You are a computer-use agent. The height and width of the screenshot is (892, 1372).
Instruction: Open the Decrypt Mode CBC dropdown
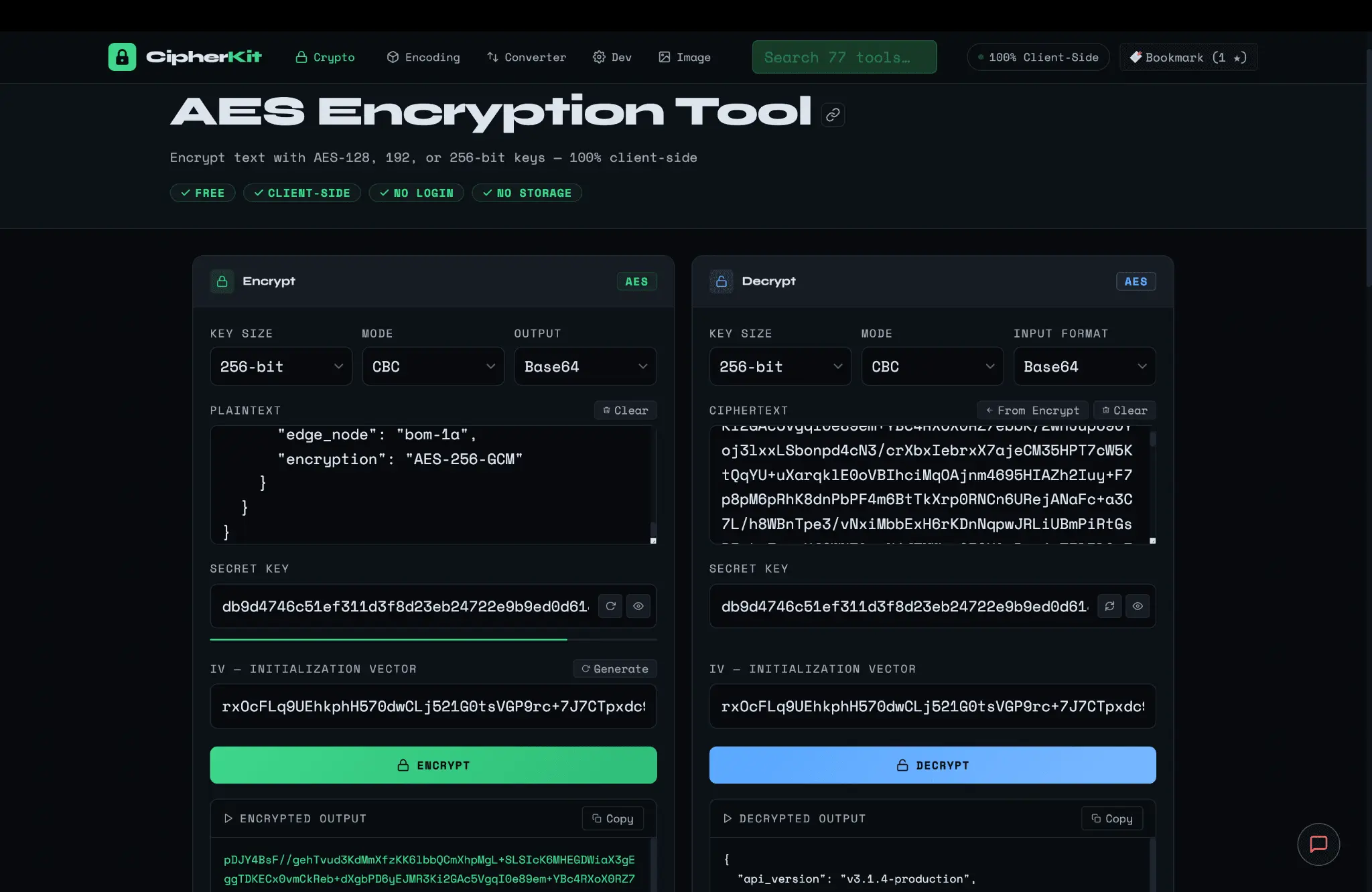[933, 366]
